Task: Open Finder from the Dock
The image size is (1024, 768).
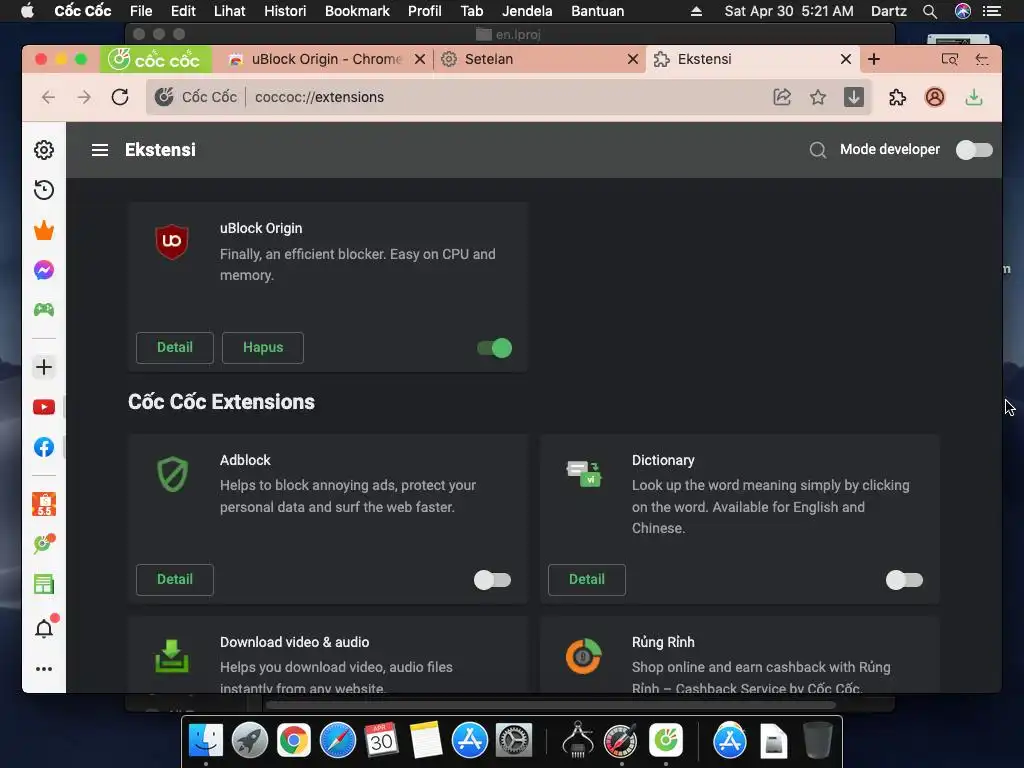Action: (206, 741)
